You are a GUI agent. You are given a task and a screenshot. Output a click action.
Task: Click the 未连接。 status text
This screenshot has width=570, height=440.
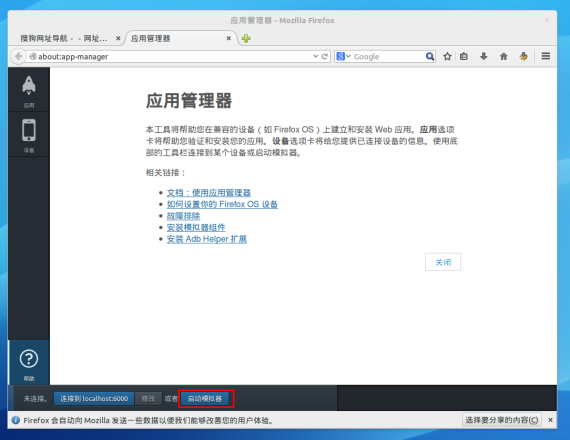tap(36, 399)
